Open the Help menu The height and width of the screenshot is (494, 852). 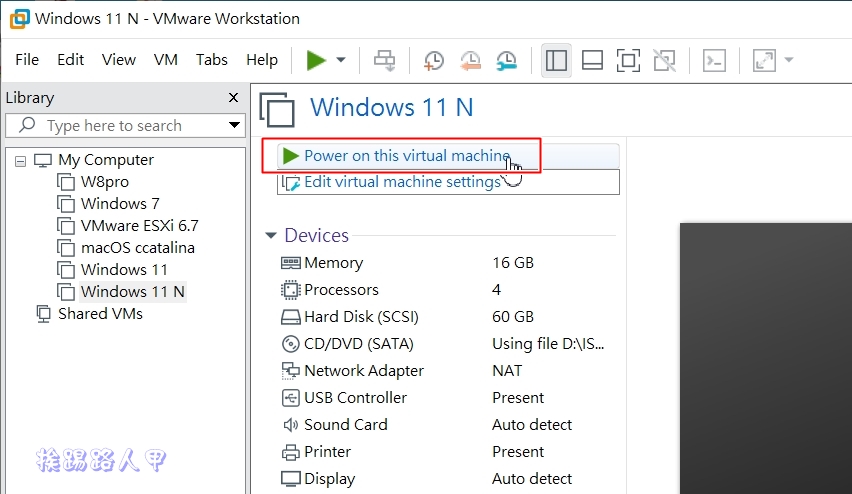tap(262, 60)
